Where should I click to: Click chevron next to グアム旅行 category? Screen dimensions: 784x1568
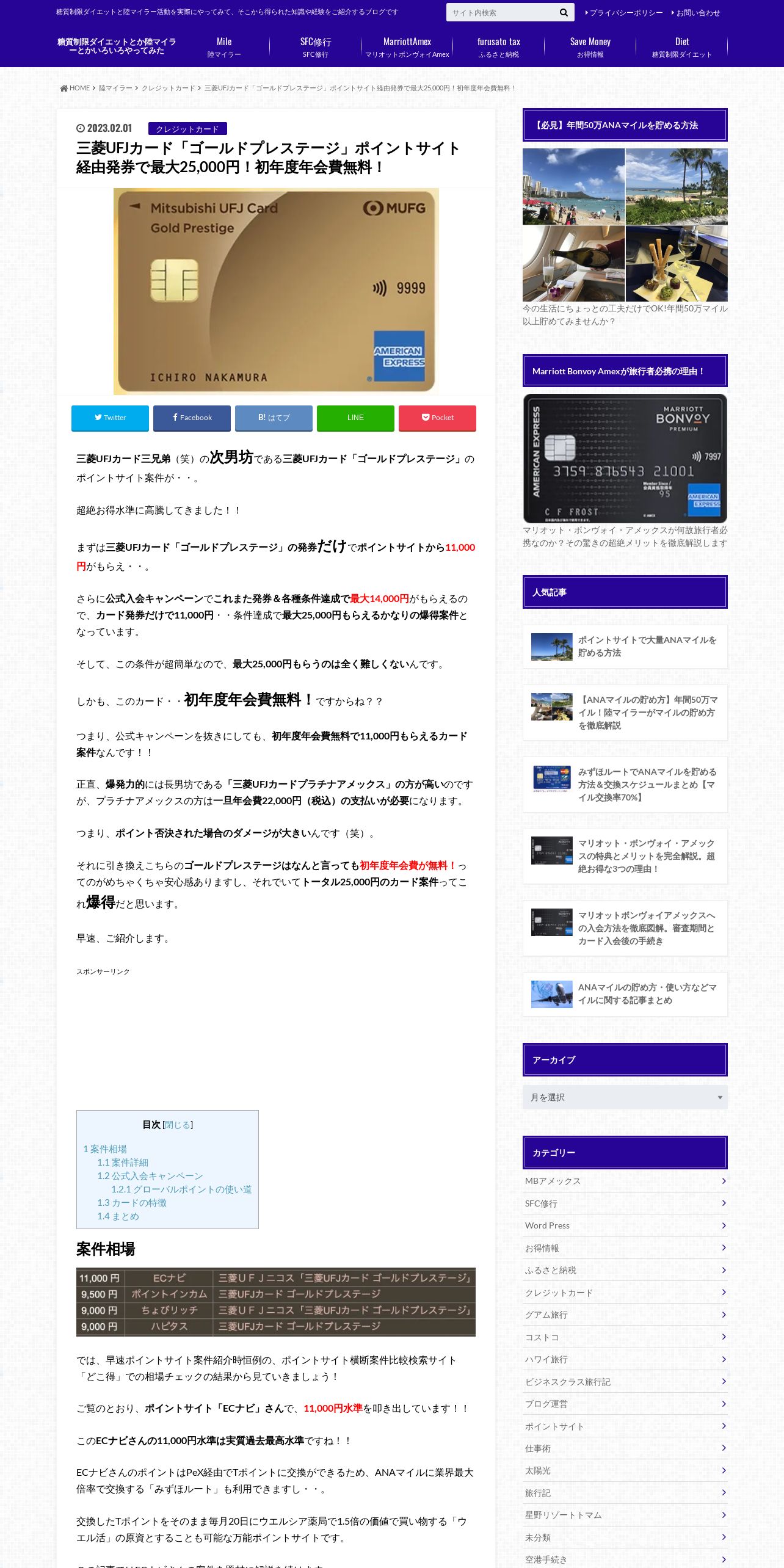[724, 1315]
